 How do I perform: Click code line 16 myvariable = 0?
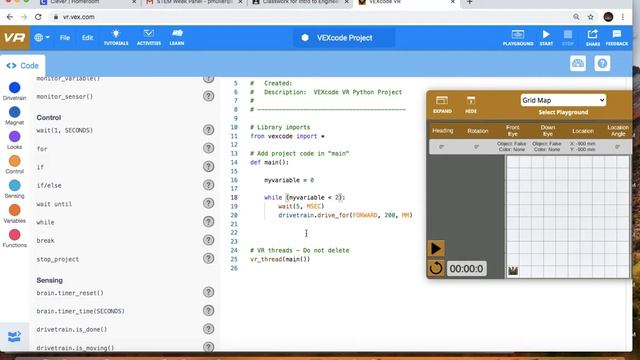[x=289, y=180]
